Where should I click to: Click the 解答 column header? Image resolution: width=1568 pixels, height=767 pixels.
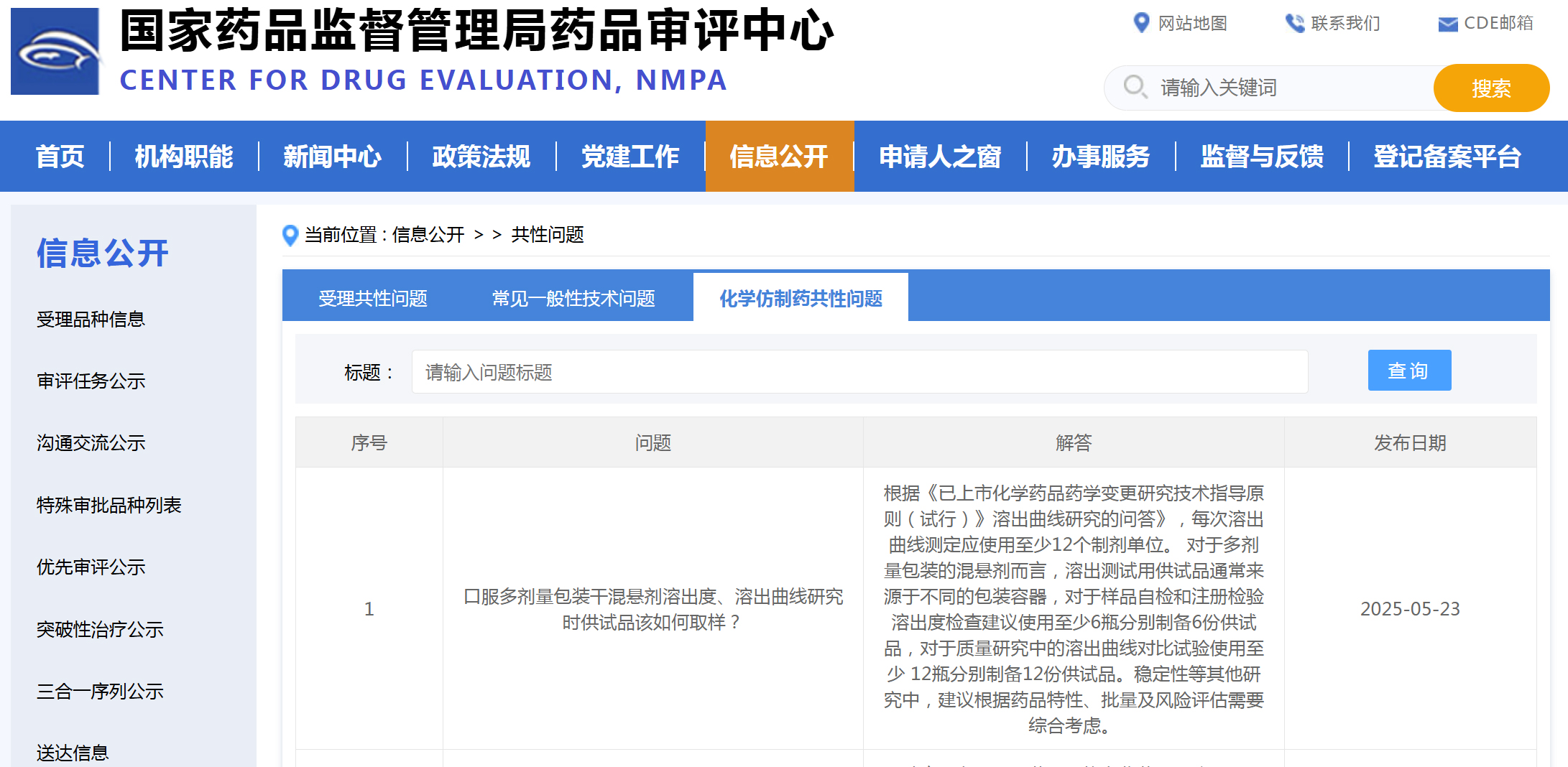1074,442
